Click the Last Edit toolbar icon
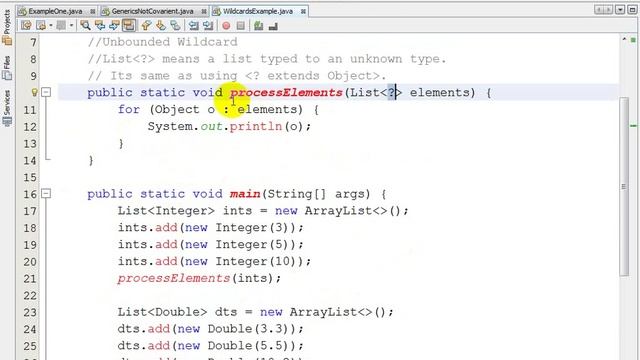This screenshot has height=360, width=640. [26, 26]
